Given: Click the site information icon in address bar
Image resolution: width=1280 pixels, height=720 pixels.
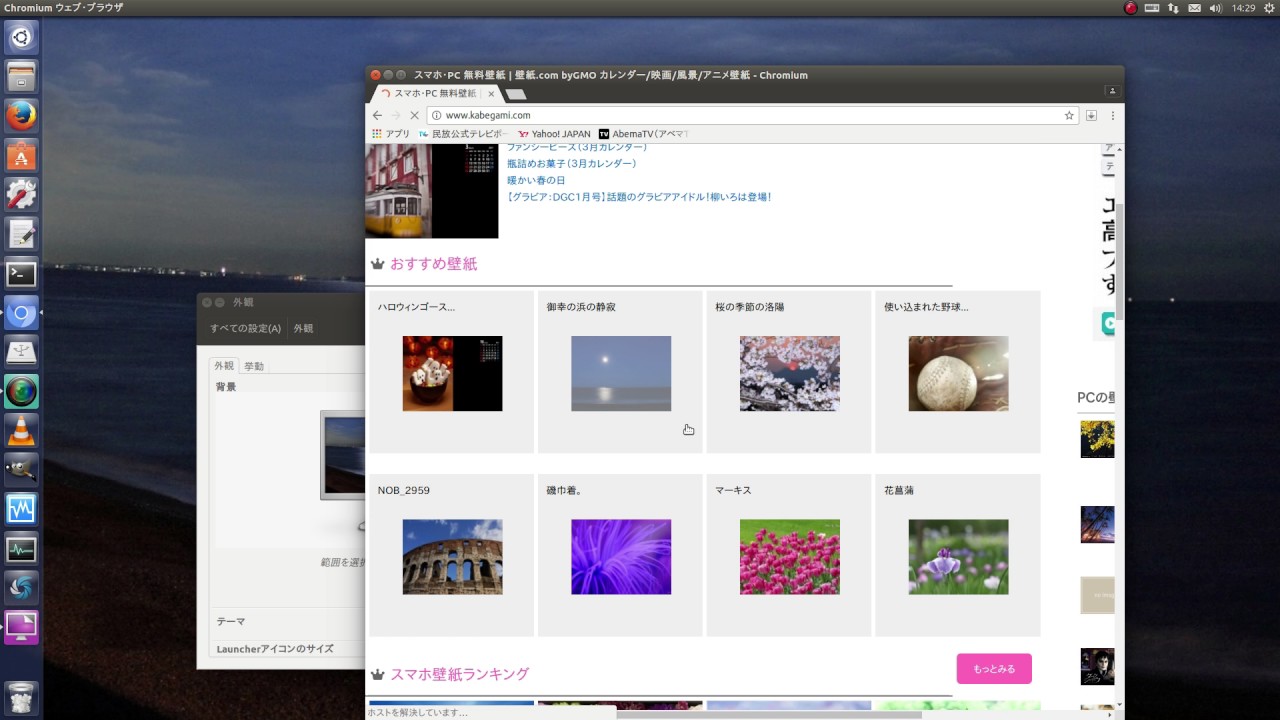Looking at the screenshot, I should 436,115.
